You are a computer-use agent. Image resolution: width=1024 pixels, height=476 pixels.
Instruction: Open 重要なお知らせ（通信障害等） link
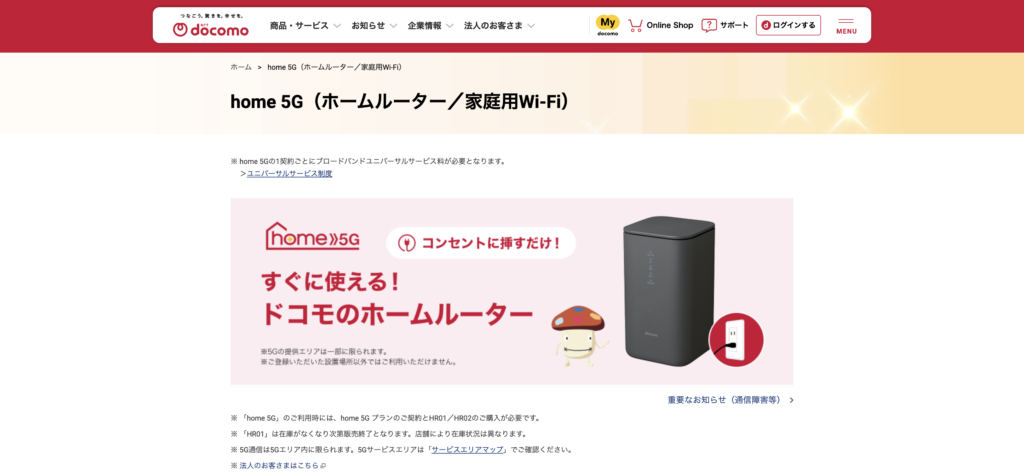724,400
